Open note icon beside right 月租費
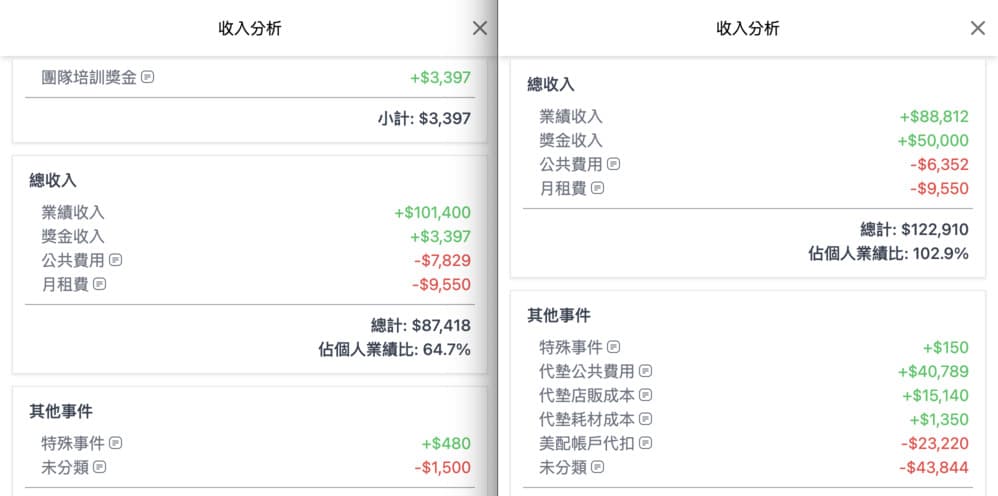 tap(597, 188)
